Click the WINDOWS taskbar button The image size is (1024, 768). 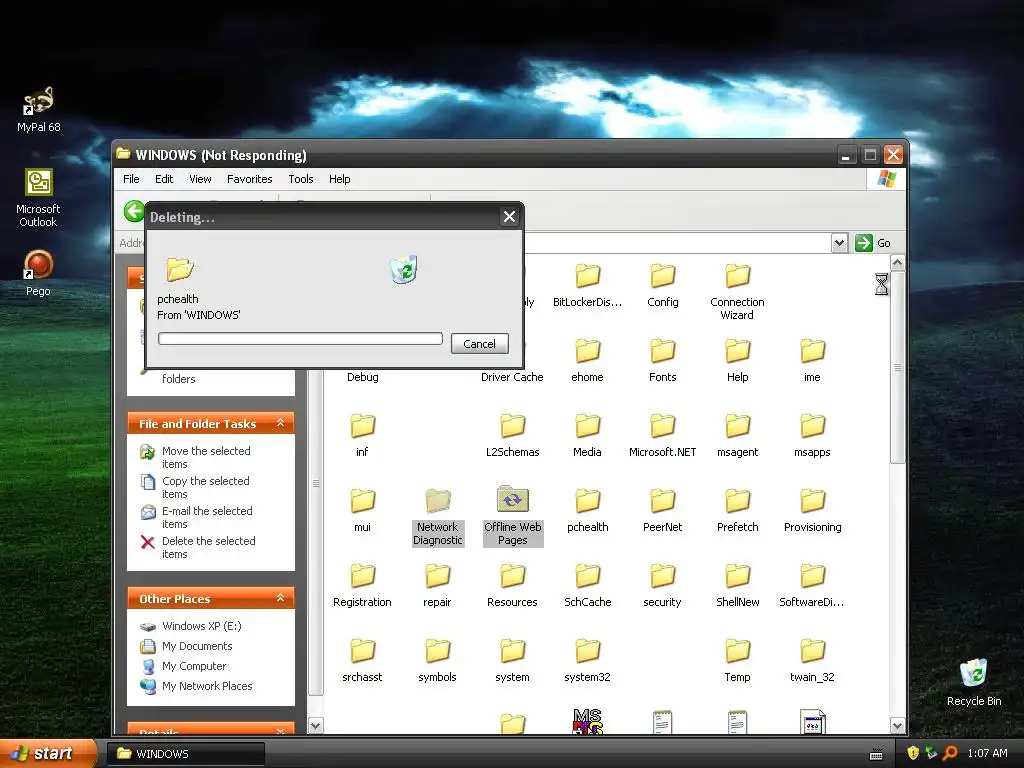point(186,754)
